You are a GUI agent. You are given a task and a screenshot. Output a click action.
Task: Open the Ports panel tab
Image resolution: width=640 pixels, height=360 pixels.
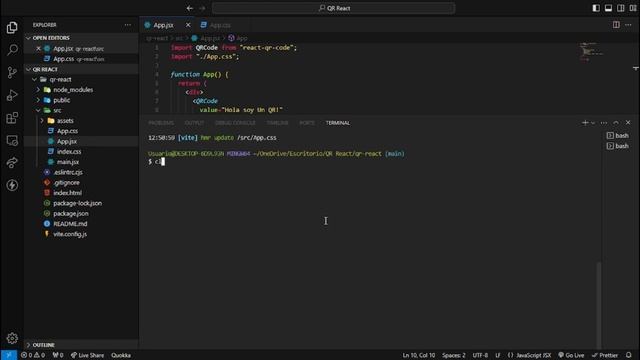click(307, 123)
